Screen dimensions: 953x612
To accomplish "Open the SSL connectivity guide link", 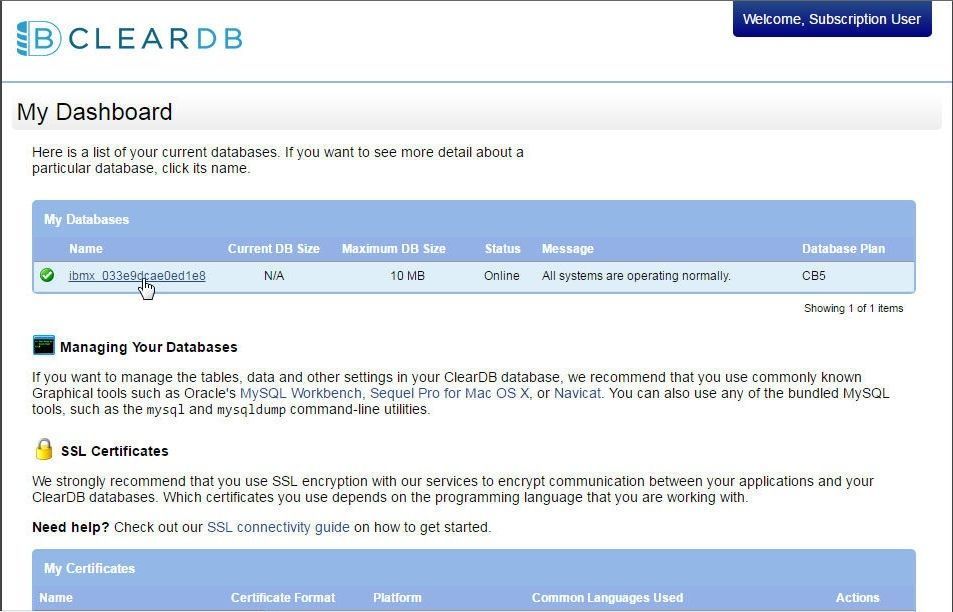I will pos(278,527).
